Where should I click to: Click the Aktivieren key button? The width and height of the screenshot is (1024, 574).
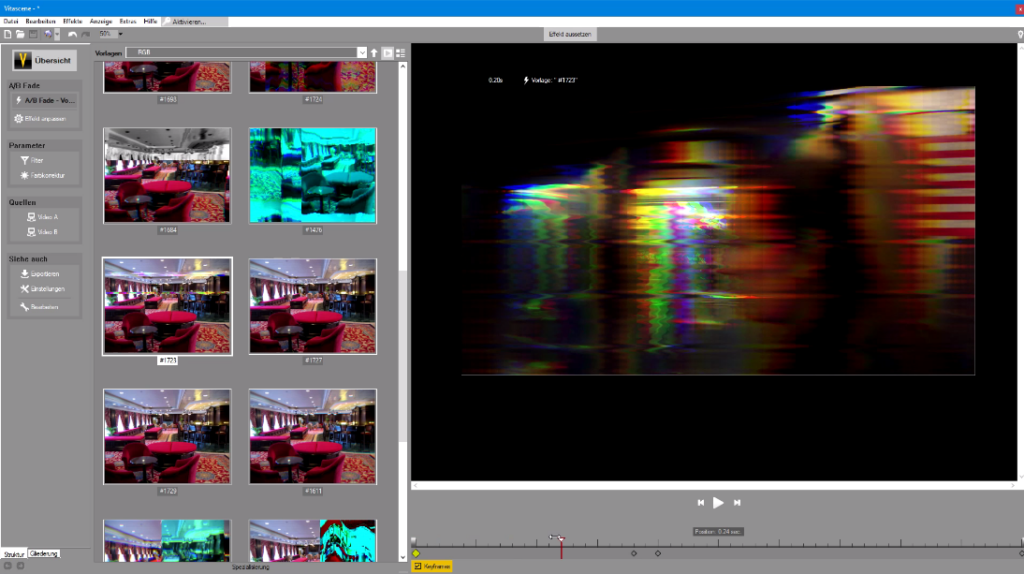click(x=195, y=22)
